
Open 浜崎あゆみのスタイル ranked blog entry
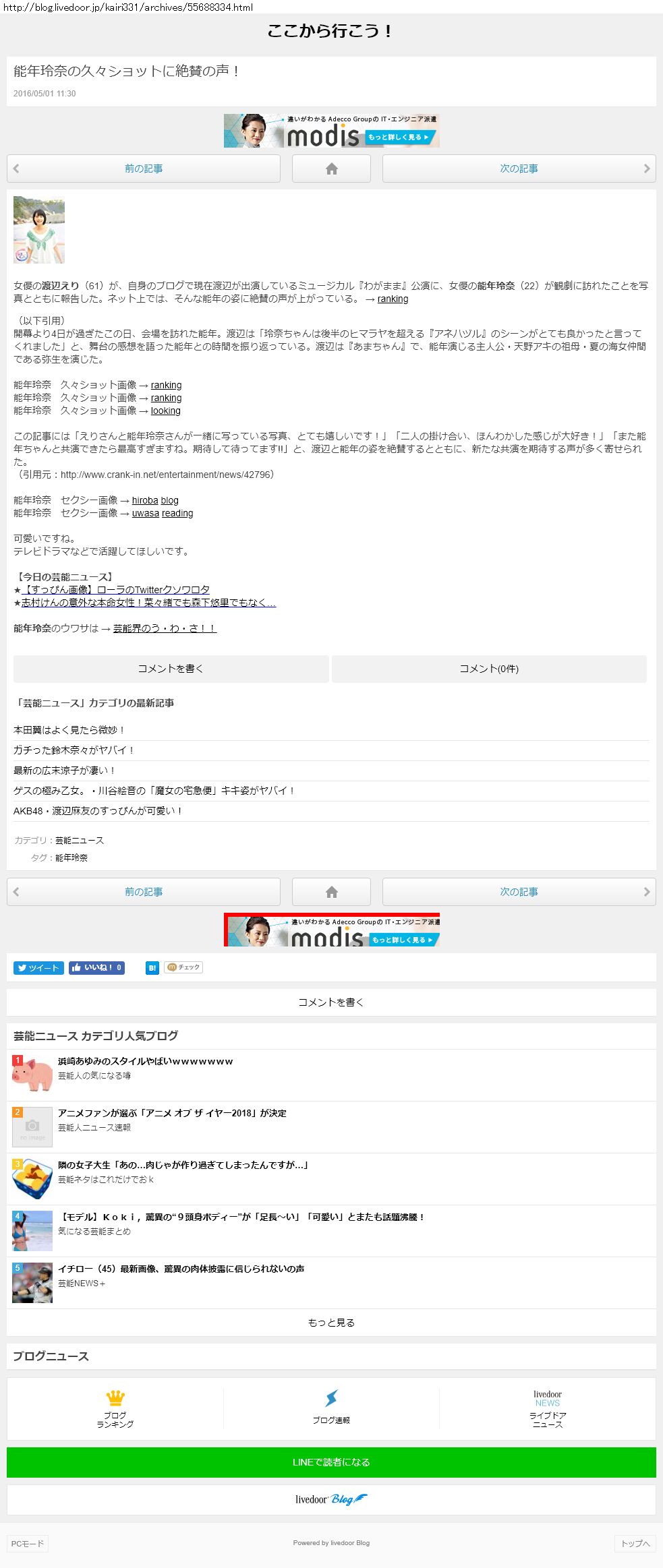coord(331,1075)
